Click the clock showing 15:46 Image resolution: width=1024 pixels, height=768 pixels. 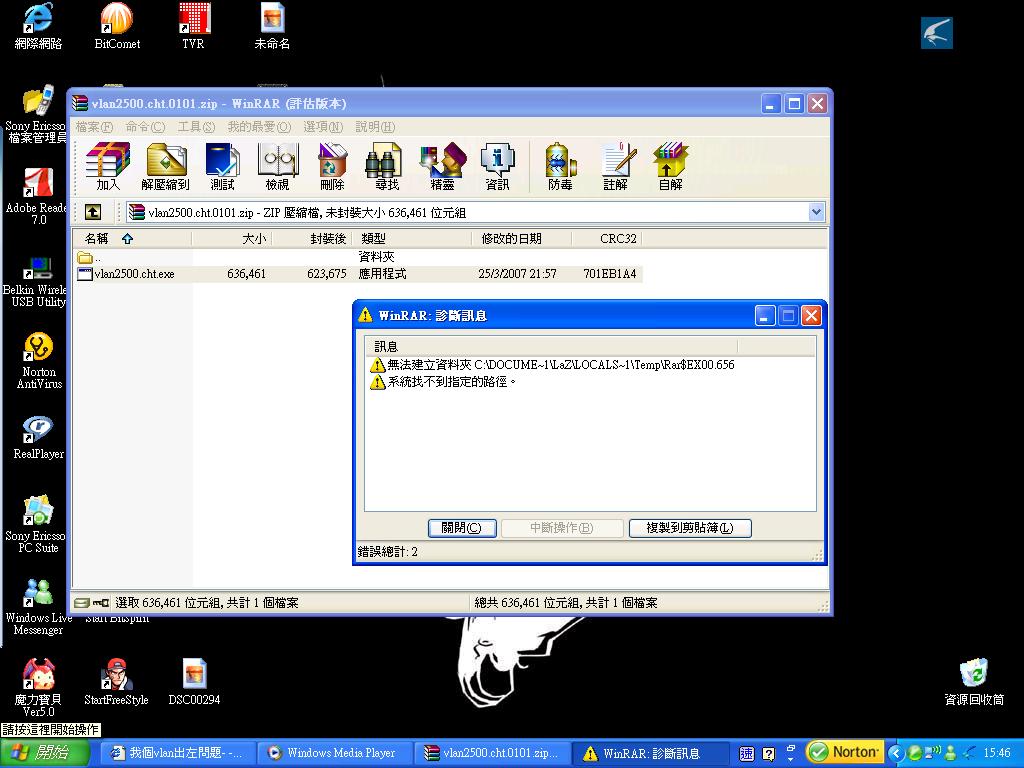[997, 753]
